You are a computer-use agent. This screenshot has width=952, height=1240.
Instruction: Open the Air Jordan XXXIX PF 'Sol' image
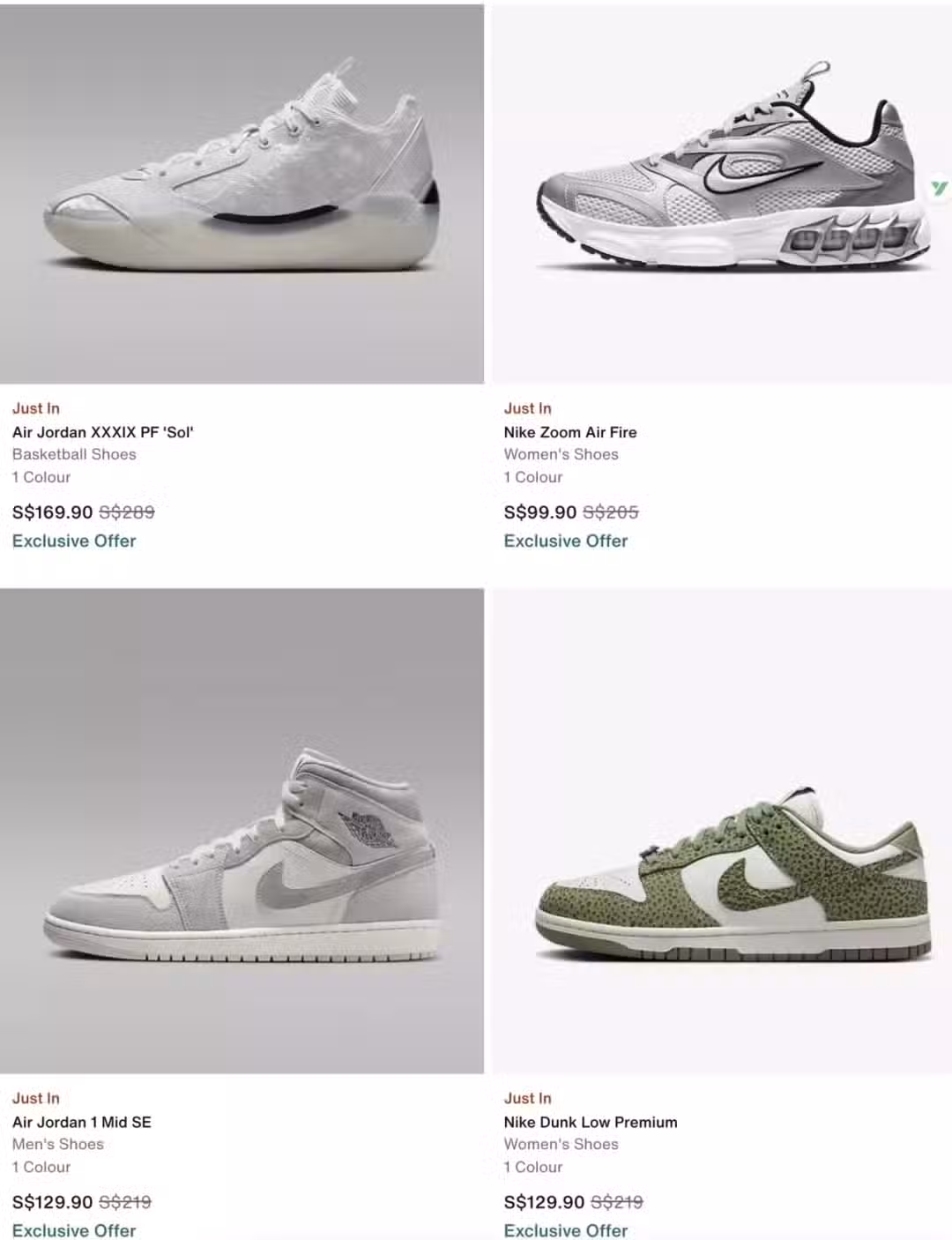point(242,194)
